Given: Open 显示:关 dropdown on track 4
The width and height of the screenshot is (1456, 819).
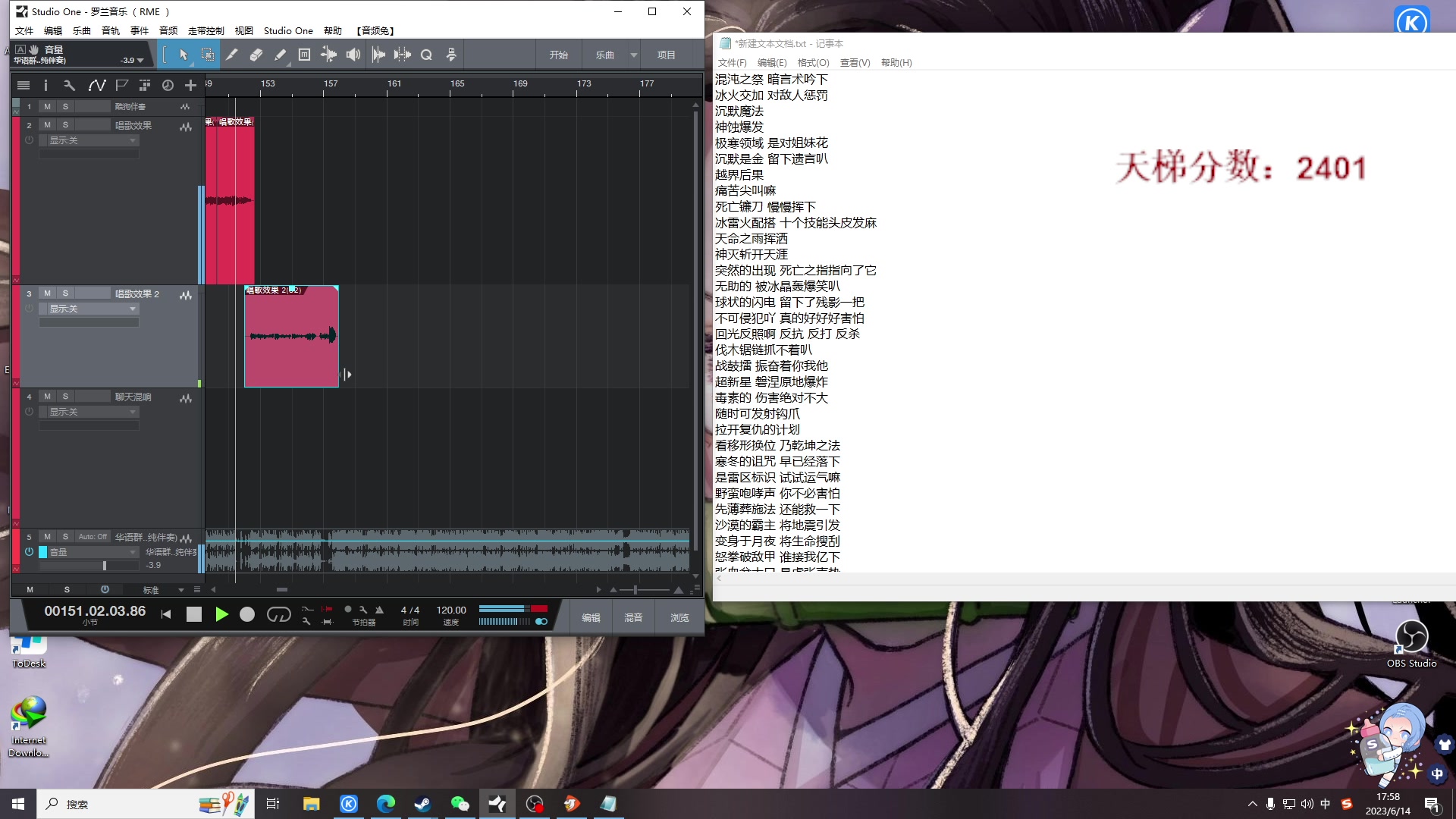Looking at the screenshot, I should [x=89, y=412].
